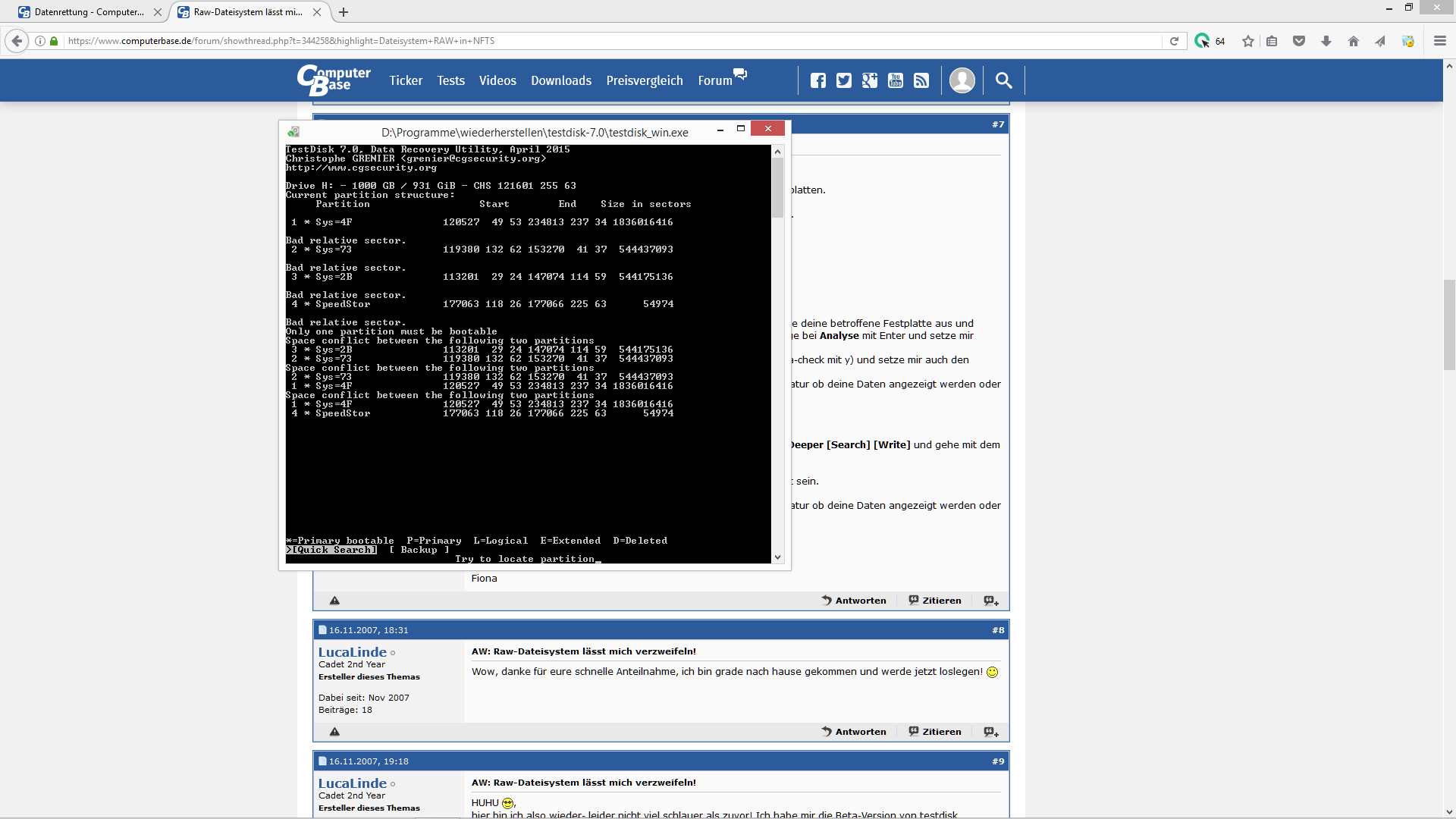Open the Videos menu item
The height and width of the screenshot is (819, 1456).
(497, 80)
